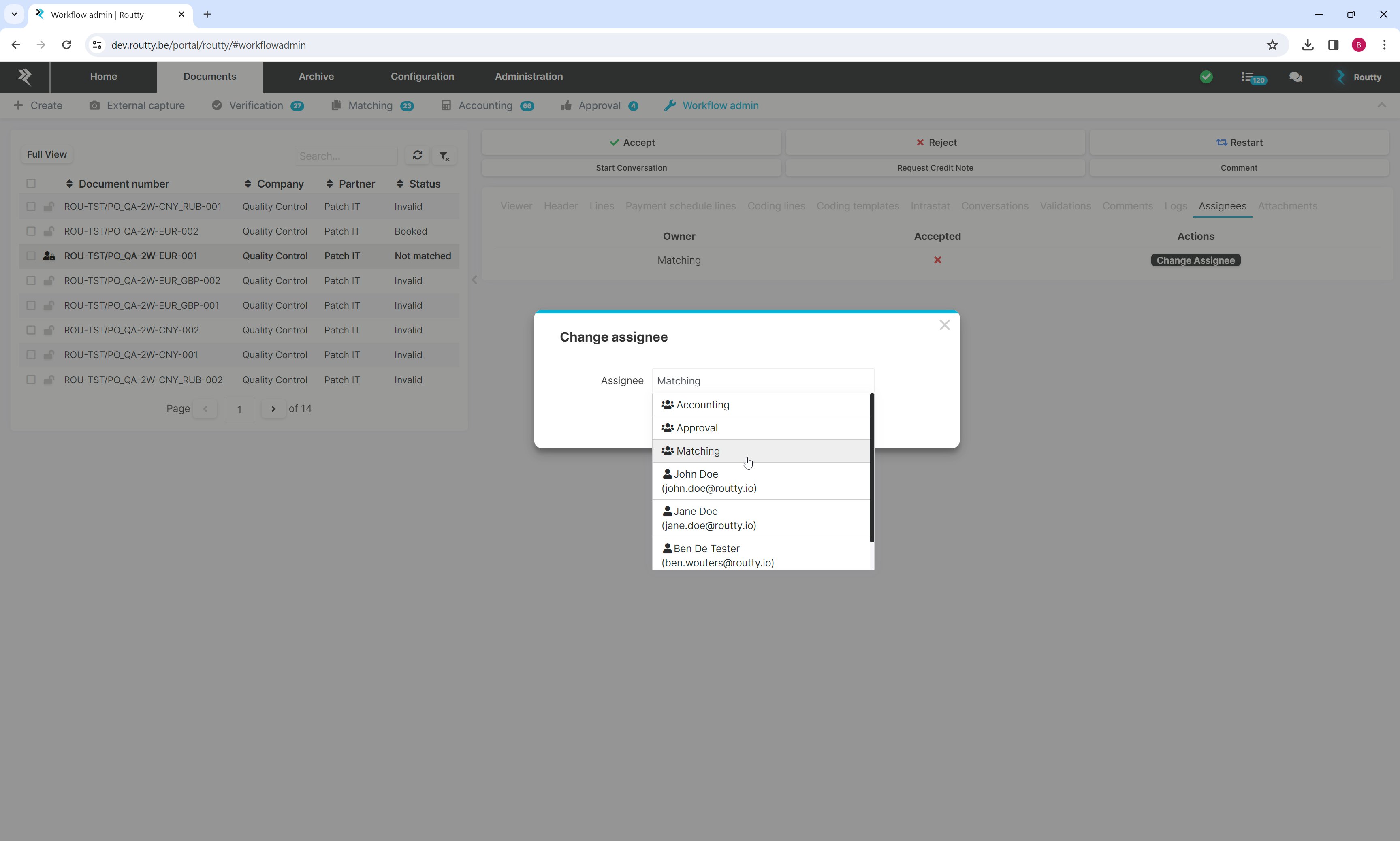Select Accounting in the assignee dropdown
The height and width of the screenshot is (841, 1400).
click(702, 405)
